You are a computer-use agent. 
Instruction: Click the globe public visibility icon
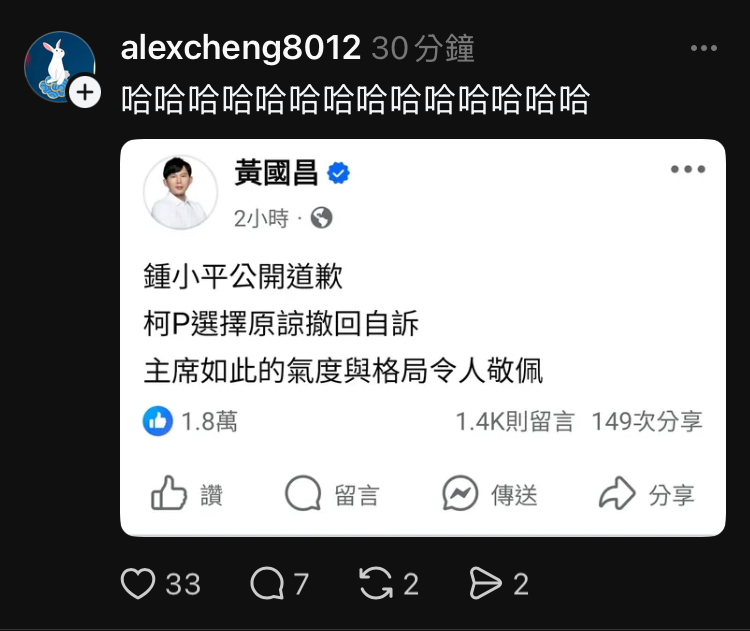(321, 218)
